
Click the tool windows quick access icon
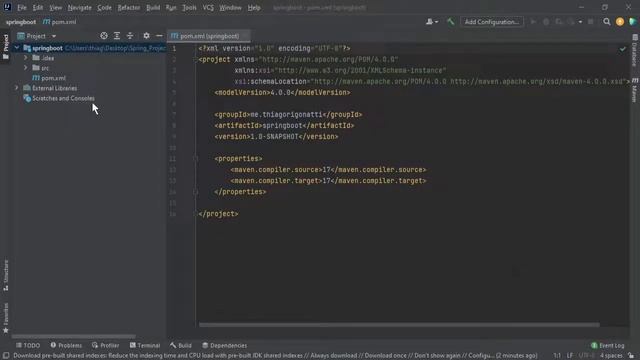[x=6, y=356]
